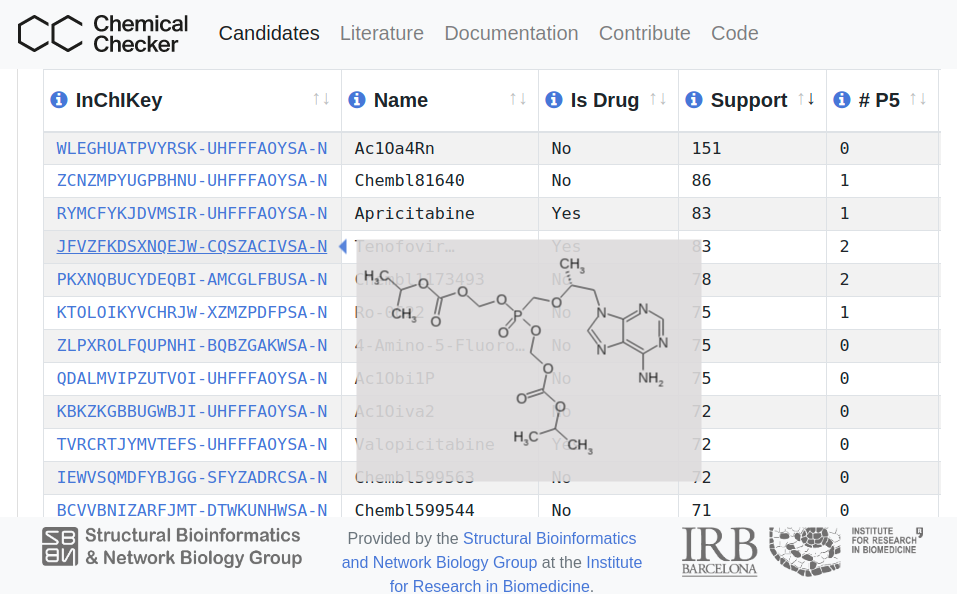This screenshot has height=594, width=957.
Task: Click the IRB Barcelona logo
Action: click(x=719, y=551)
